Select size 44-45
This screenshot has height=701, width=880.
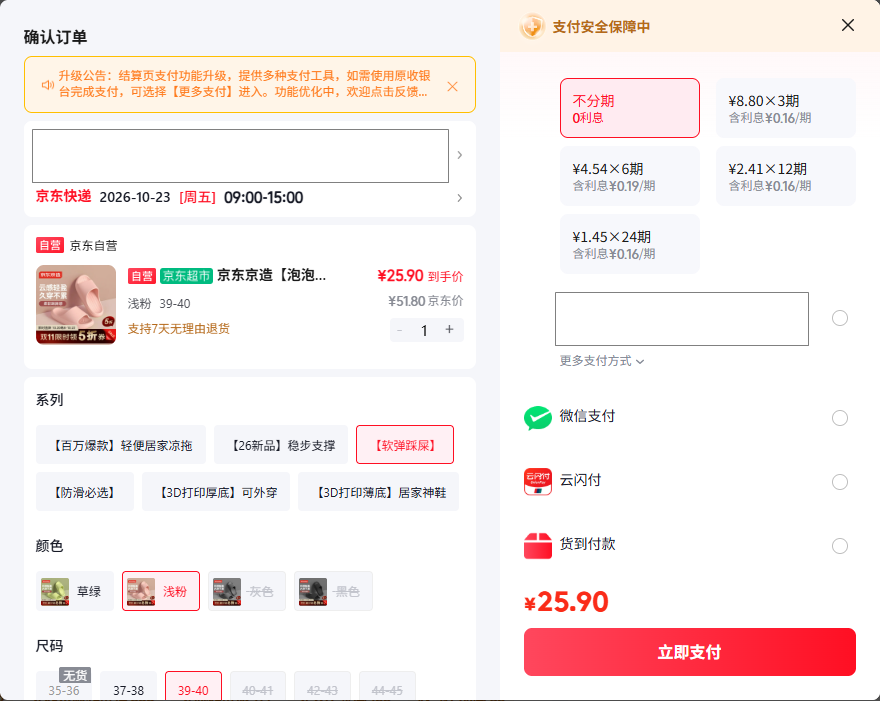(x=387, y=686)
